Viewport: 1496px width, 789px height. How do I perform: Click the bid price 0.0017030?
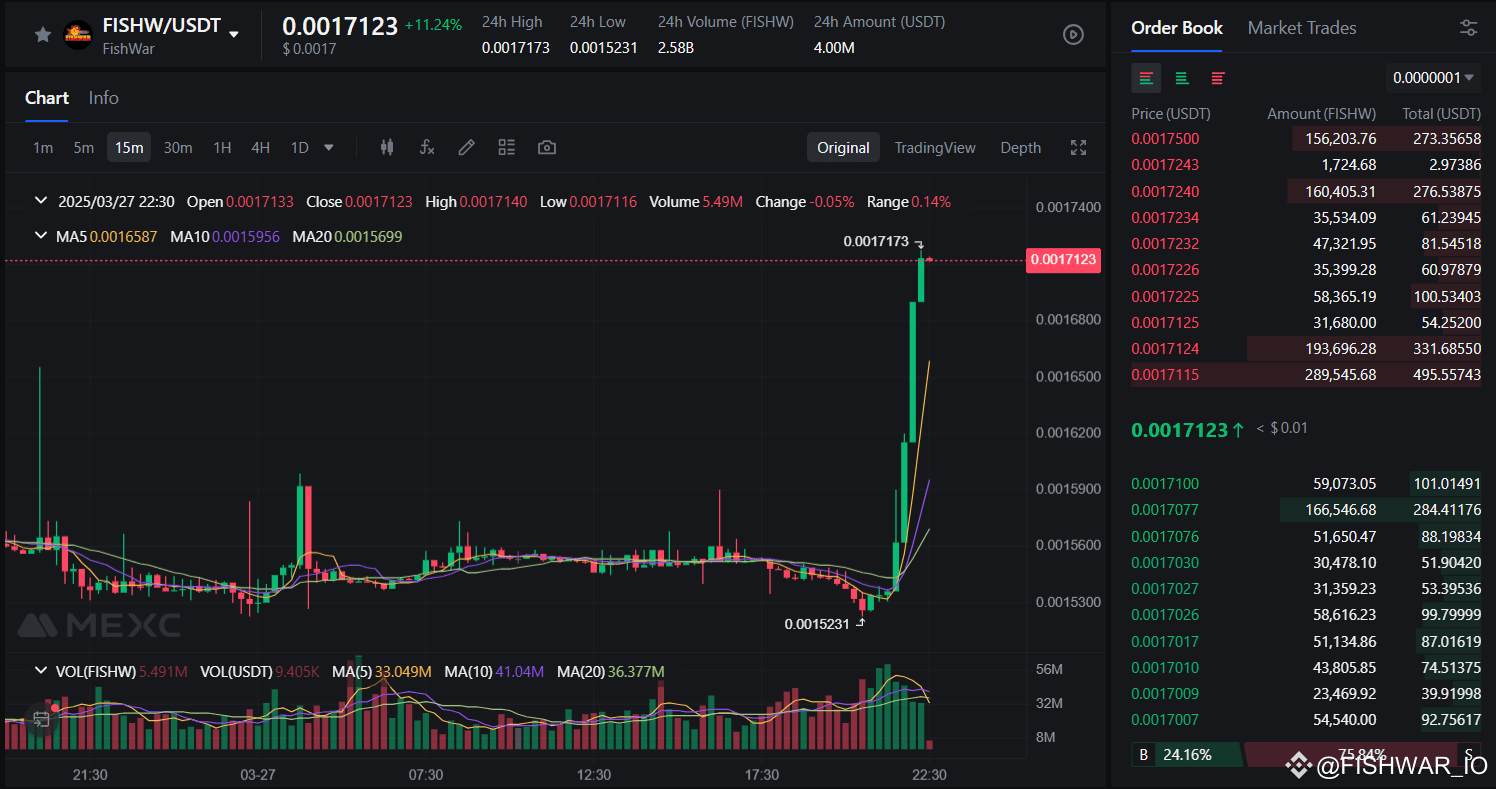tap(1165, 563)
